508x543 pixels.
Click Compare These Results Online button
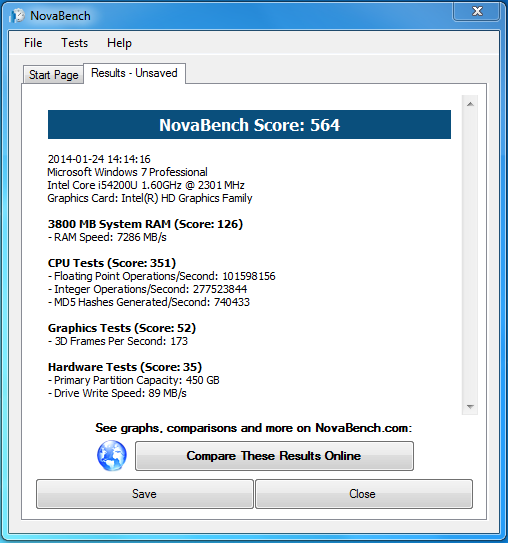point(274,456)
